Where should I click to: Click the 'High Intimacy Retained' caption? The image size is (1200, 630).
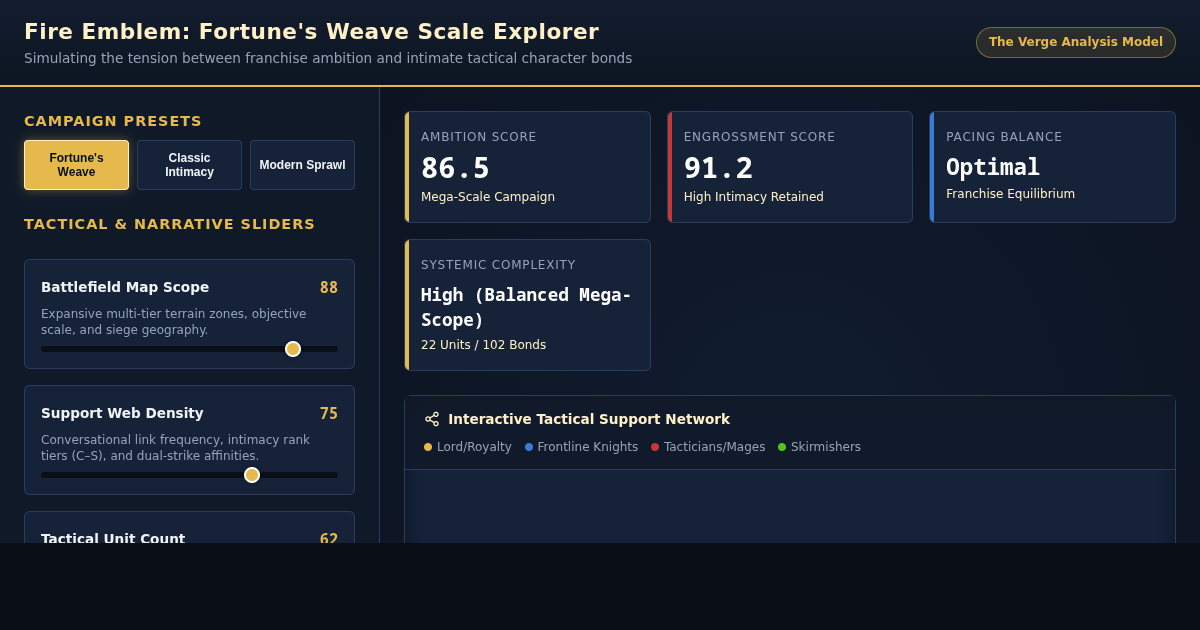pos(754,197)
